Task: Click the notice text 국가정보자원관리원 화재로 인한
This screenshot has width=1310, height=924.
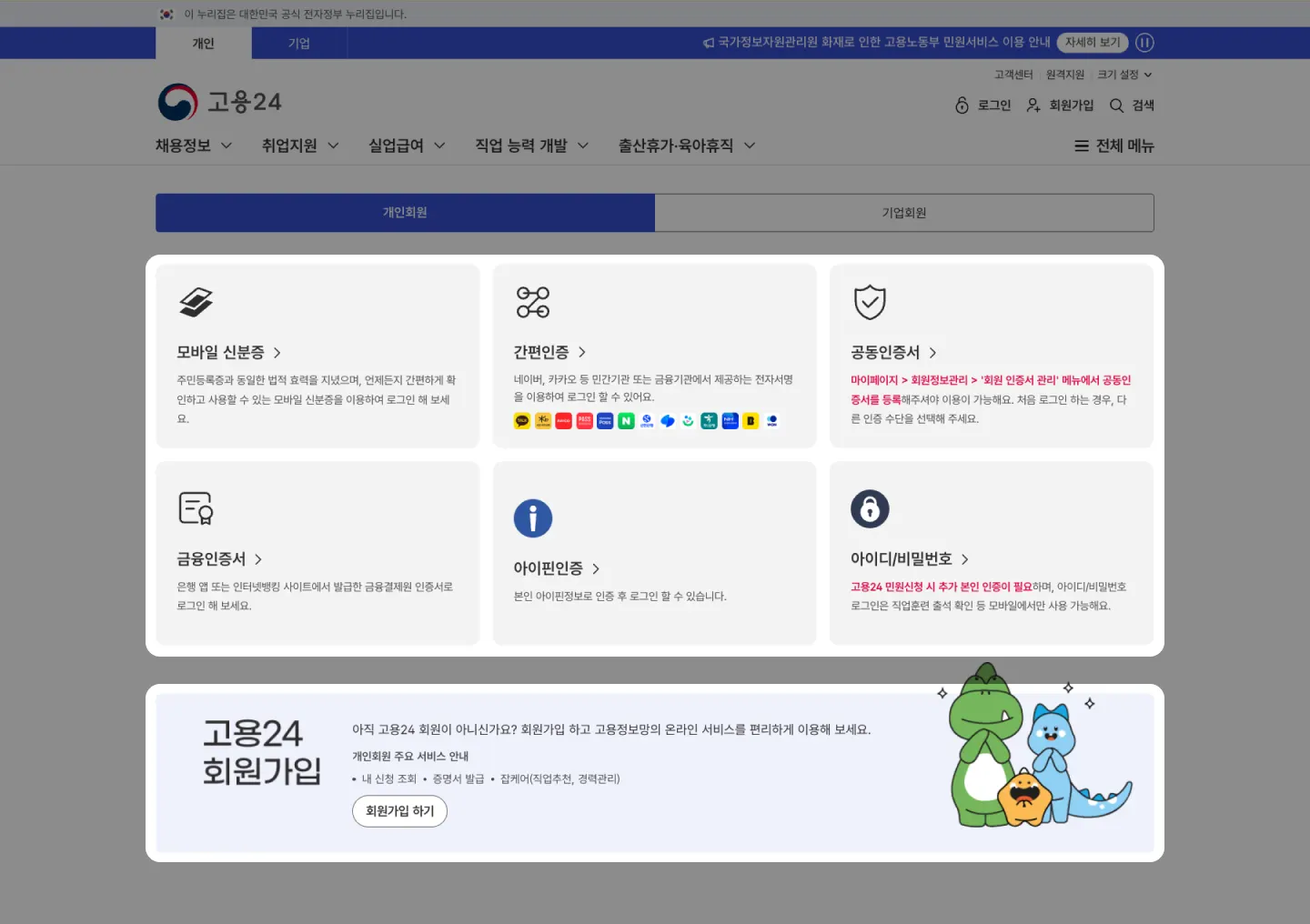Action: click(x=800, y=43)
